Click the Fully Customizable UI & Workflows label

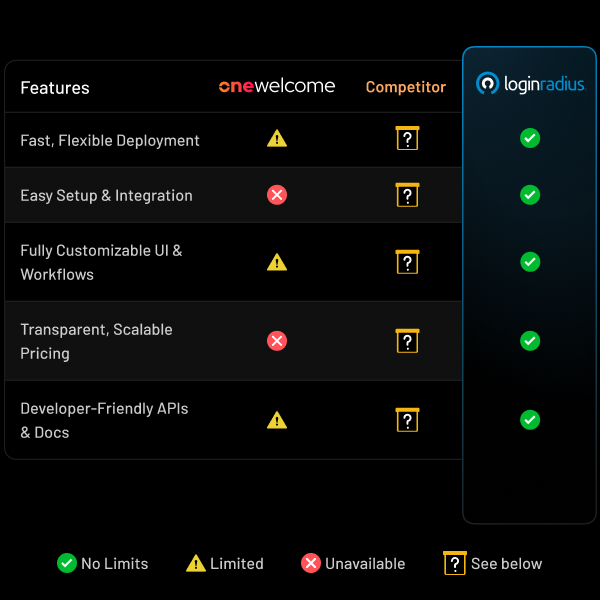(101, 262)
